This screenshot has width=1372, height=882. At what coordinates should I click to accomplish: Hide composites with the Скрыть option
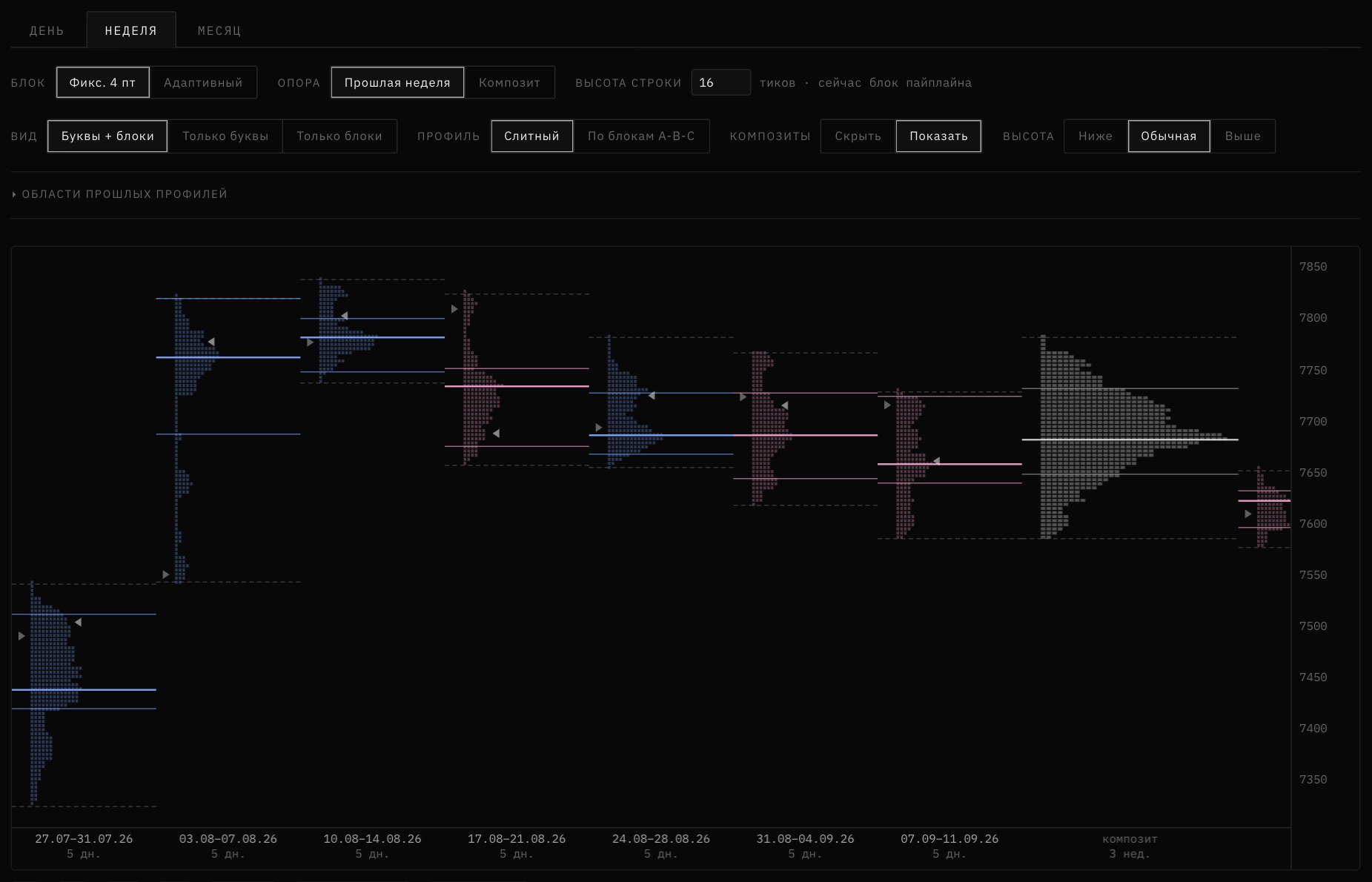(x=858, y=136)
